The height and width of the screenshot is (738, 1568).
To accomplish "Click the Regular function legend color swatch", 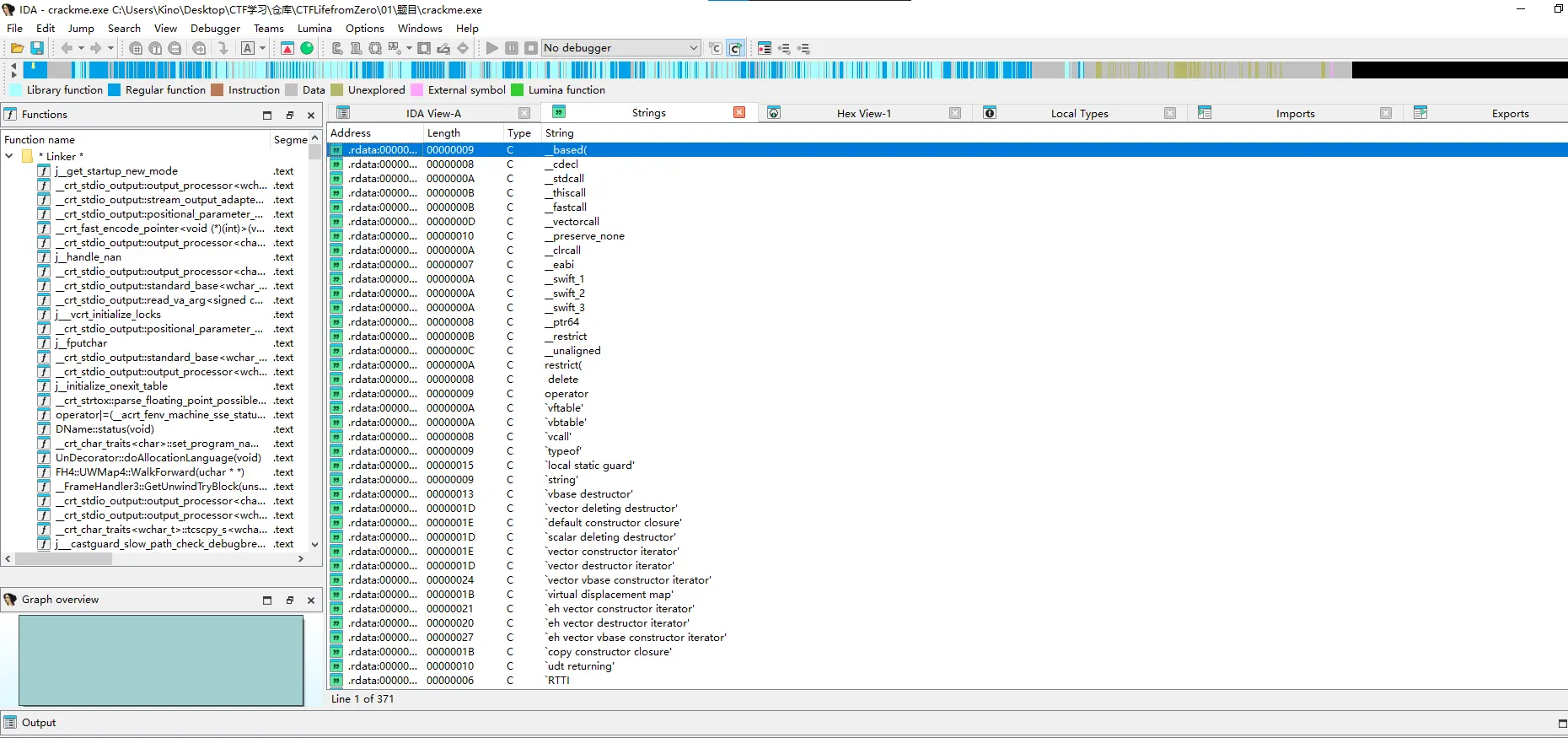I will 114,89.
